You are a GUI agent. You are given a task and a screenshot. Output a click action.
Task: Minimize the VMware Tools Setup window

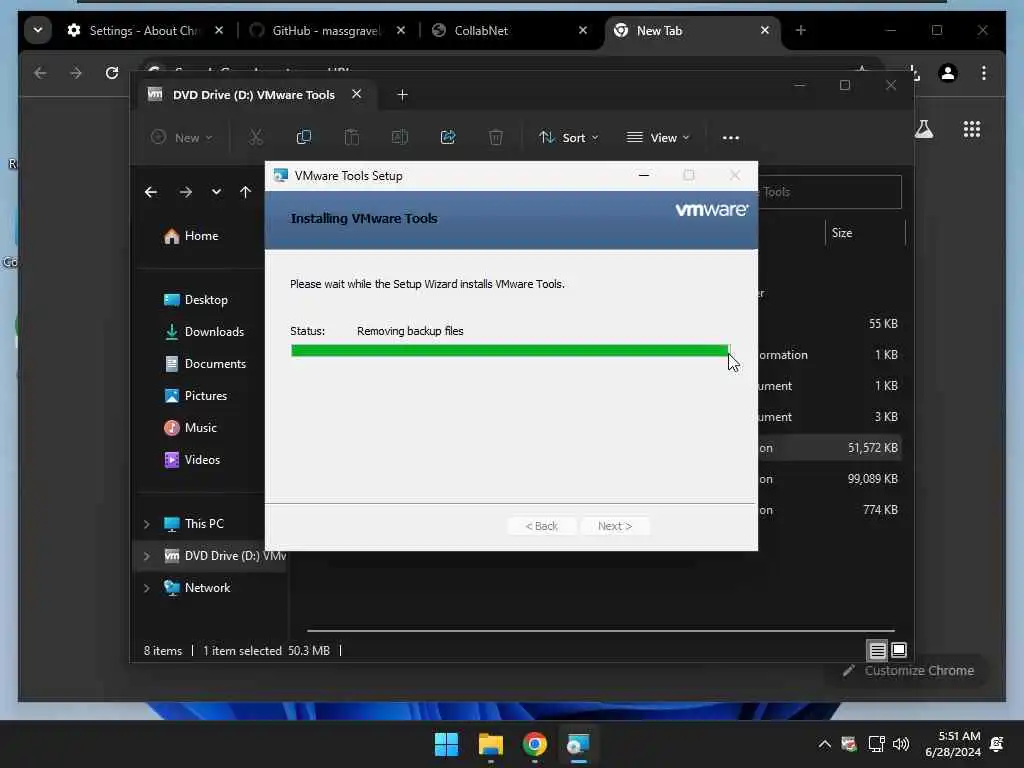(x=644, y=175)
